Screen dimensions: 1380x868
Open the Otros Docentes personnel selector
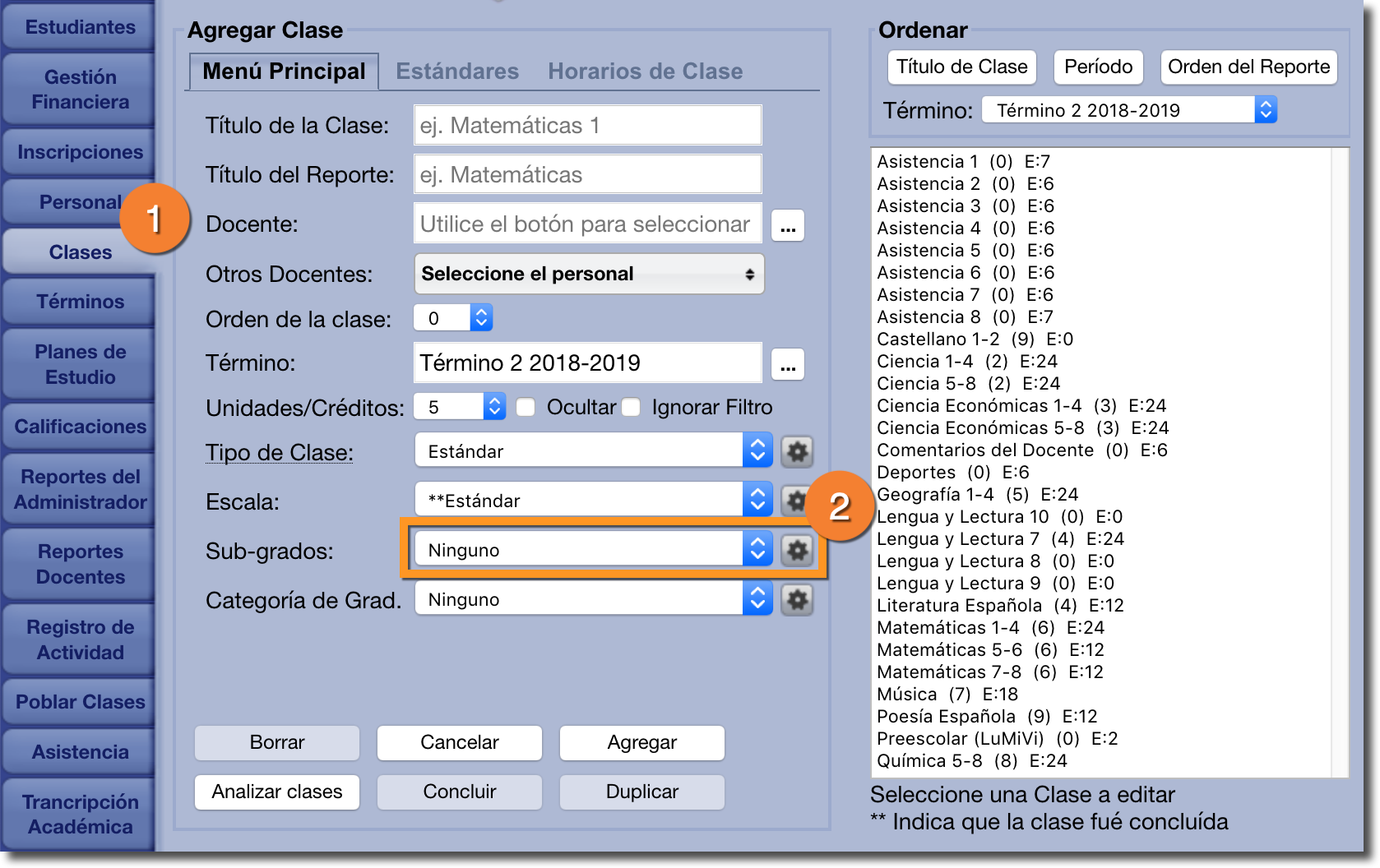pyautogui.click(x=588, y=274)
